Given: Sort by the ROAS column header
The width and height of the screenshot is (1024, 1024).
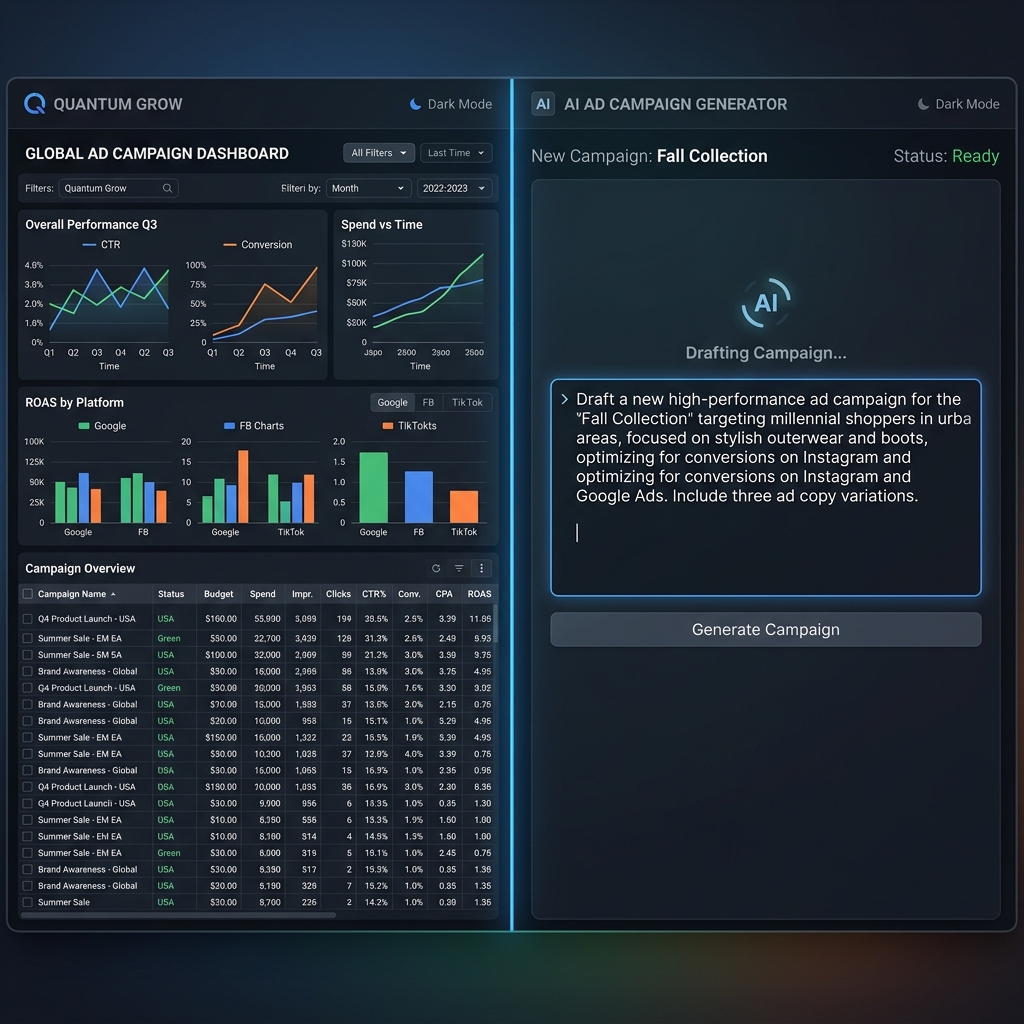Looking at the screenshot, I should coord(479,594).
